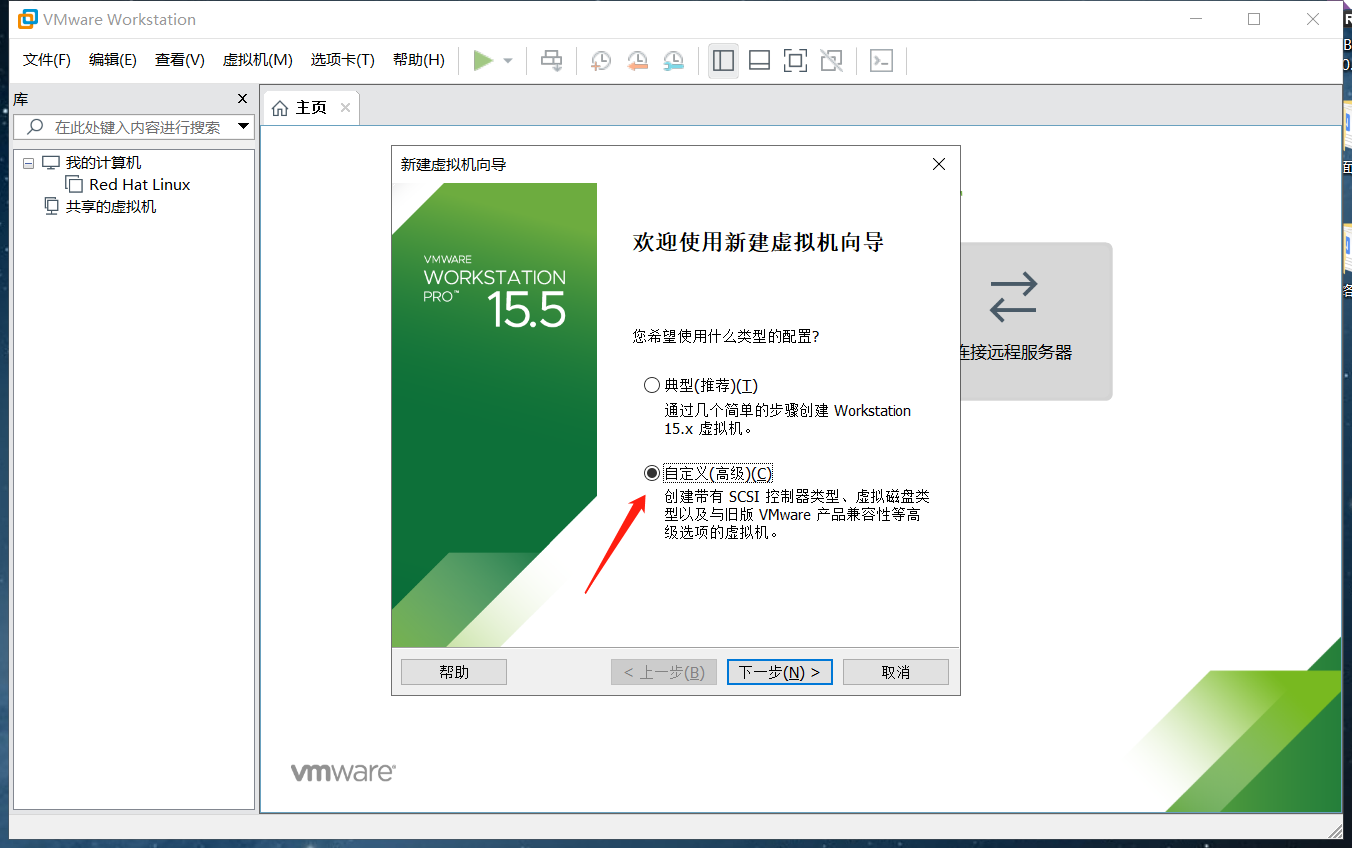Image resolution: width=1352 pixels, height=848 pixels.
Task: Click the revert to snapshot icon
Action: (x=637, y=61)
